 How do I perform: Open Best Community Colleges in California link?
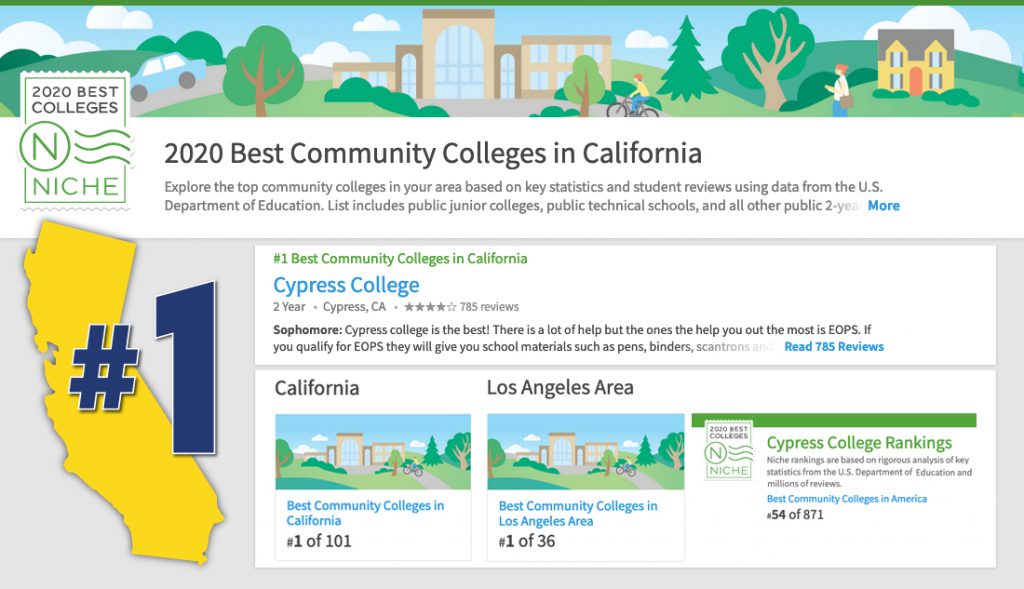pyautogui.click(x=365, y=513)
